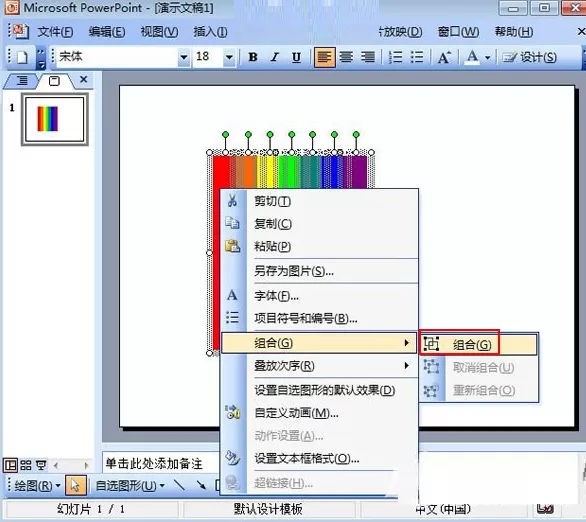586x522 pixels.
Task: Click 字体(F)... font icon entry
Action: tap(232, 296)
